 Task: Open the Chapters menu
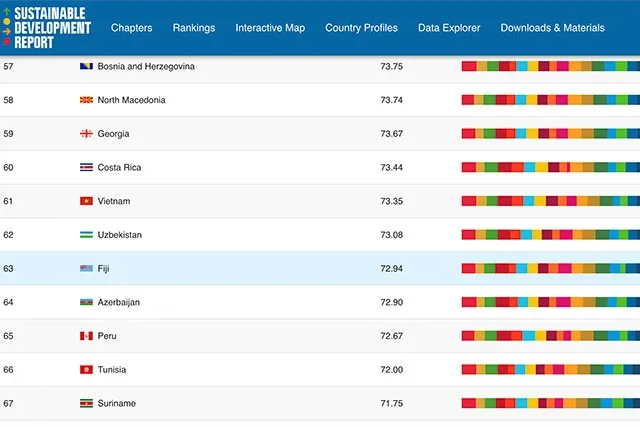[131, 28]
